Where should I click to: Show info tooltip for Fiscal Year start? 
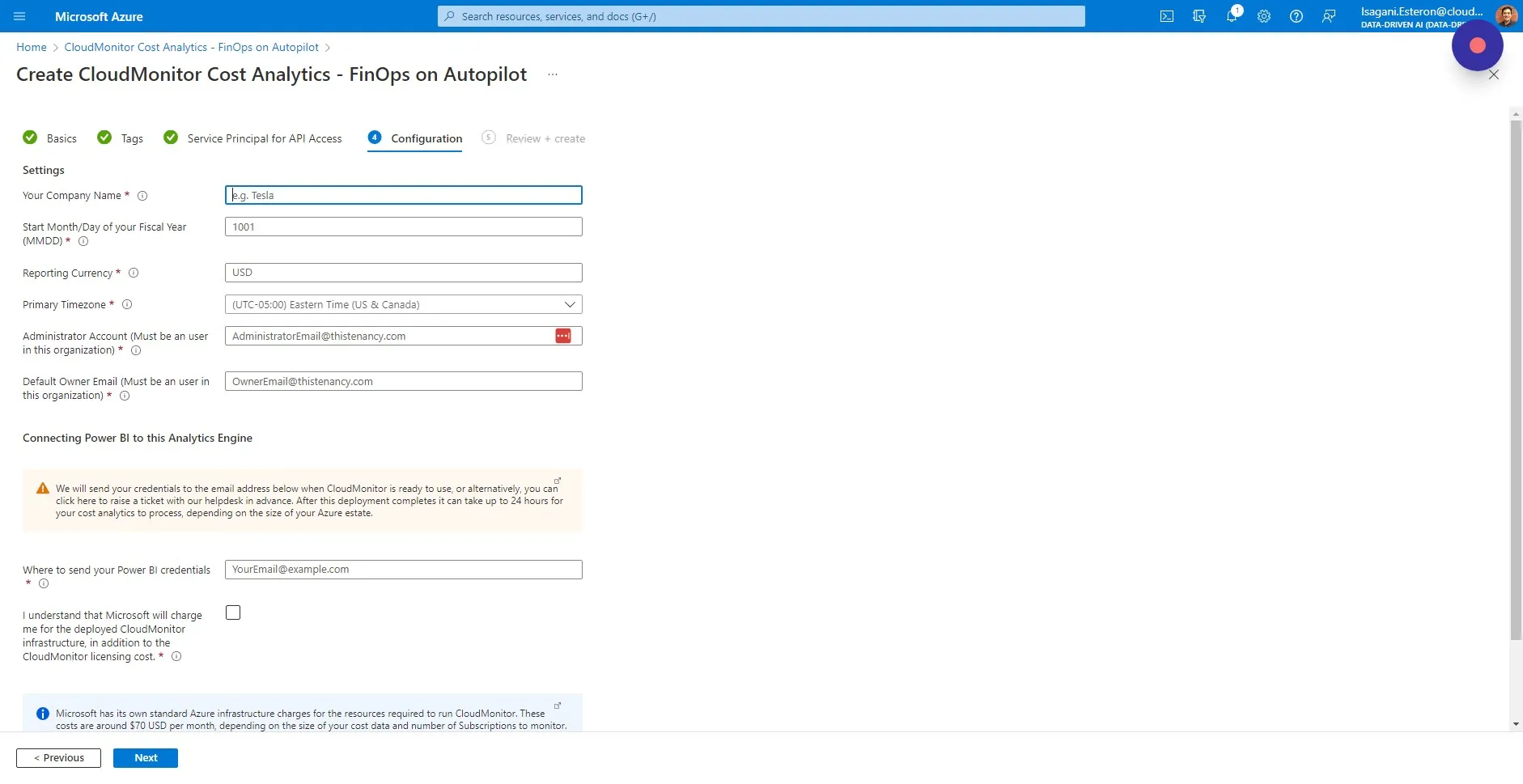[83, 241]
